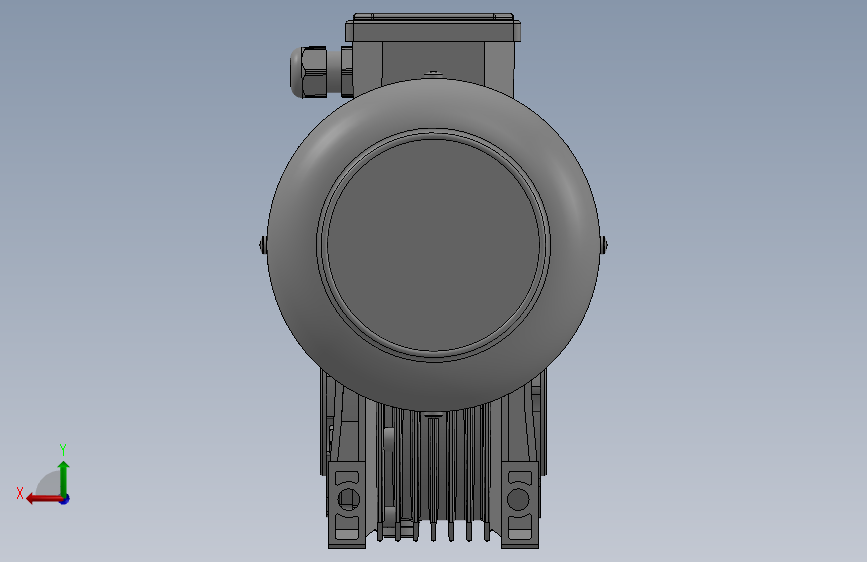
Task: Select the terminal box lid on top of the motor
Action: [433, 27]
